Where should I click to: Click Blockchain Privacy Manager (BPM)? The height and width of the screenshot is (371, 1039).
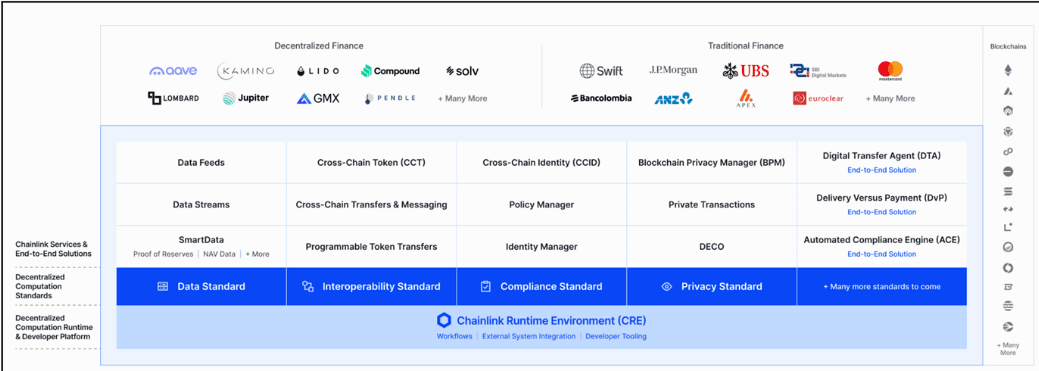pyautogui.click(x=712, y=162)
